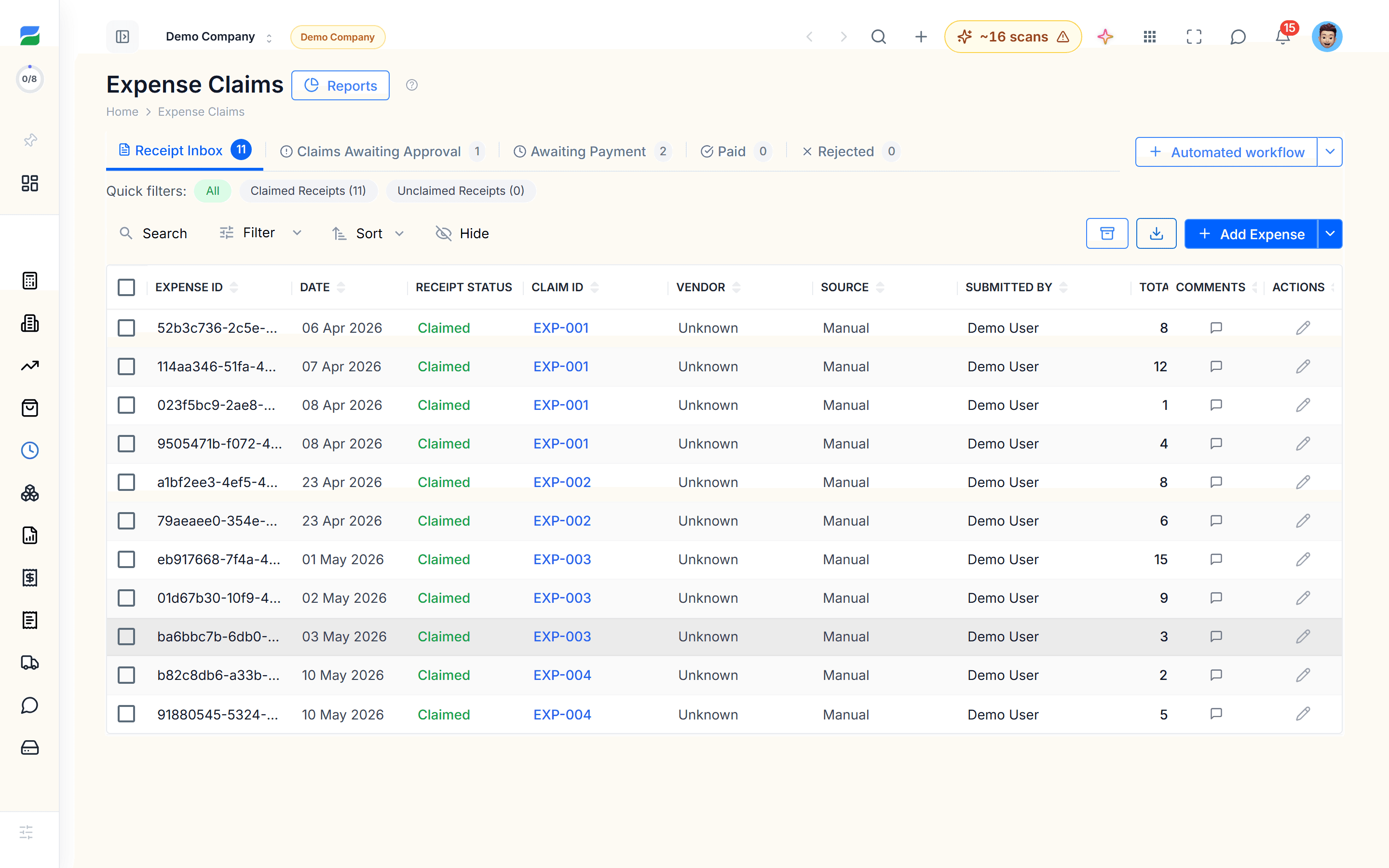Screen dimensions: 1389x868
Task: Open the Demo Company switcher dropdown
Action: point(218,37)
